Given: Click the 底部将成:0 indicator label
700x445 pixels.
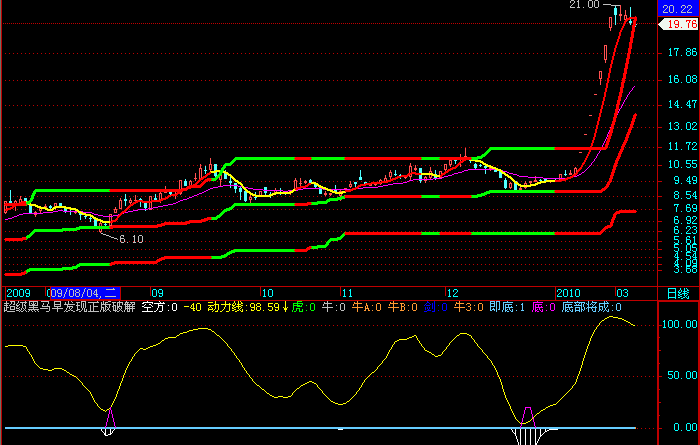Looking at the screenshot, I should pyautogui.click(x=592, y=307).
